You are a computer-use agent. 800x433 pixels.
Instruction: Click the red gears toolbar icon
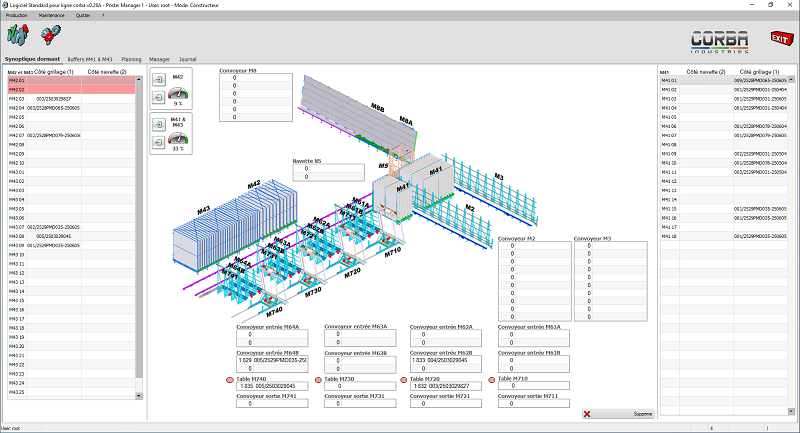point(50,37)
